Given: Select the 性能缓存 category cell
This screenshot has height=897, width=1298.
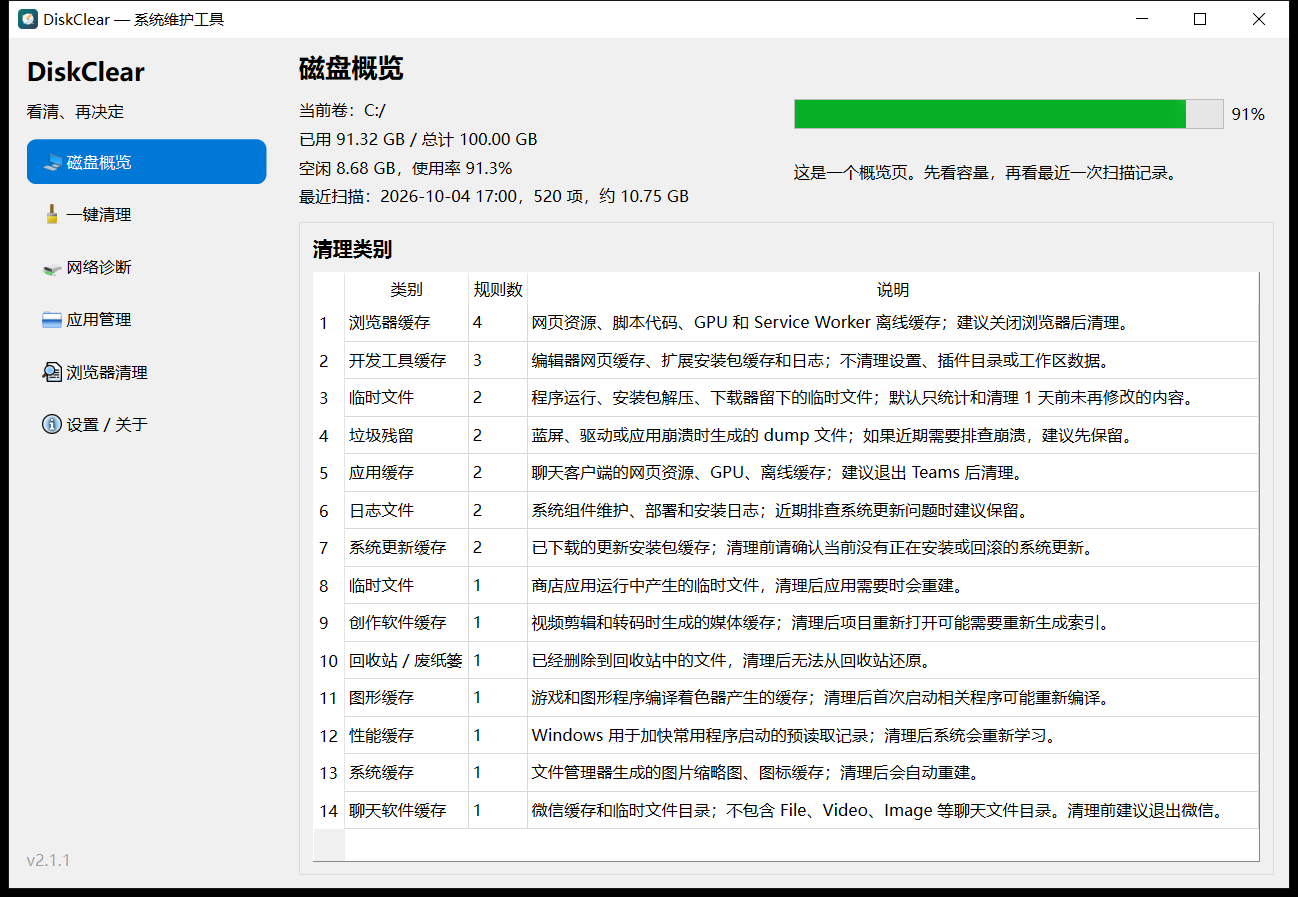Looking at the screenshot, I should point(406,735).
